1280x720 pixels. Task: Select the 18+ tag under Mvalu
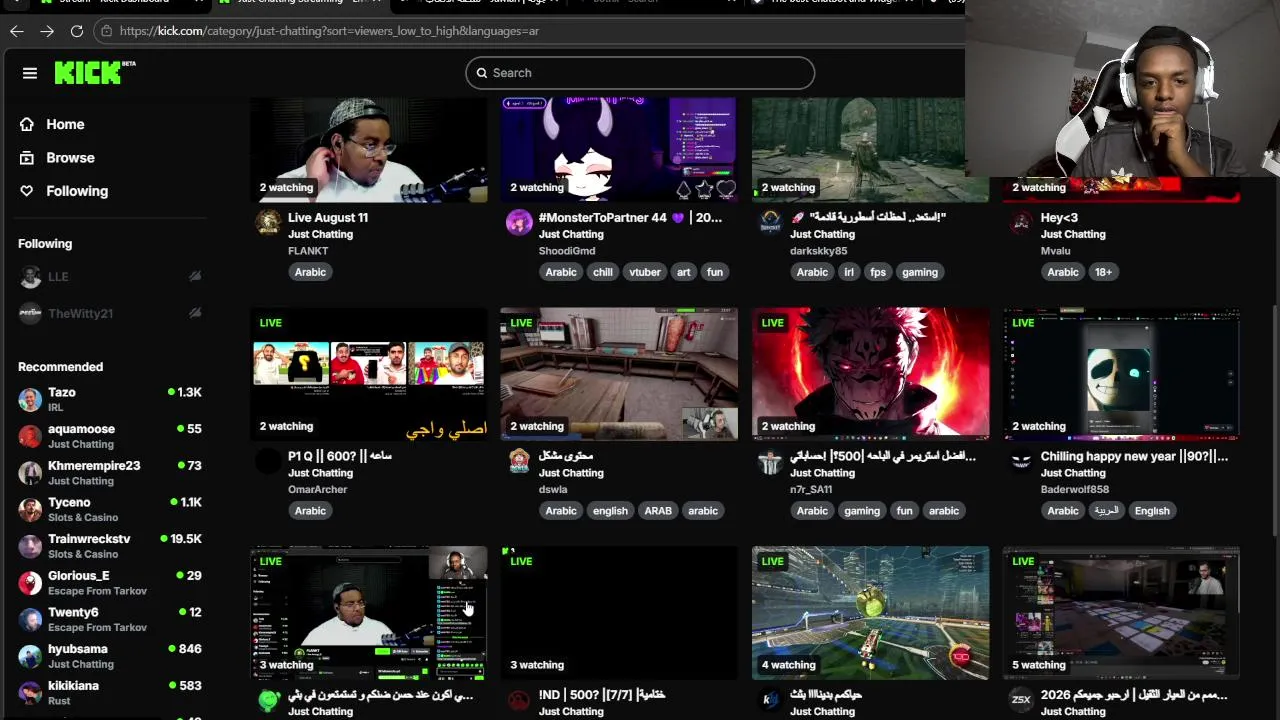[1103, 272]
